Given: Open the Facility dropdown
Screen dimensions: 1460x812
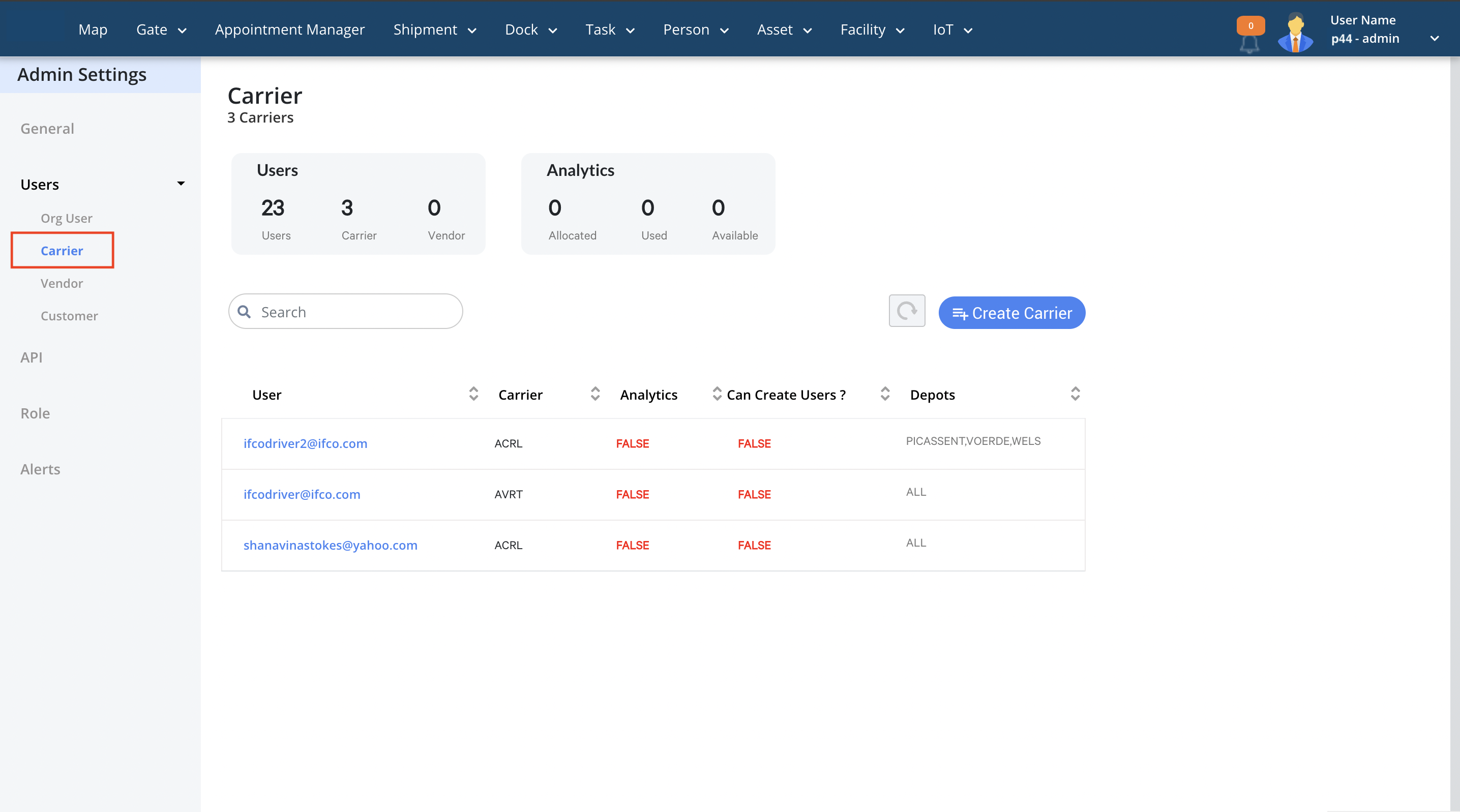Looking at the screenshot, I should [x=872, y=29].
